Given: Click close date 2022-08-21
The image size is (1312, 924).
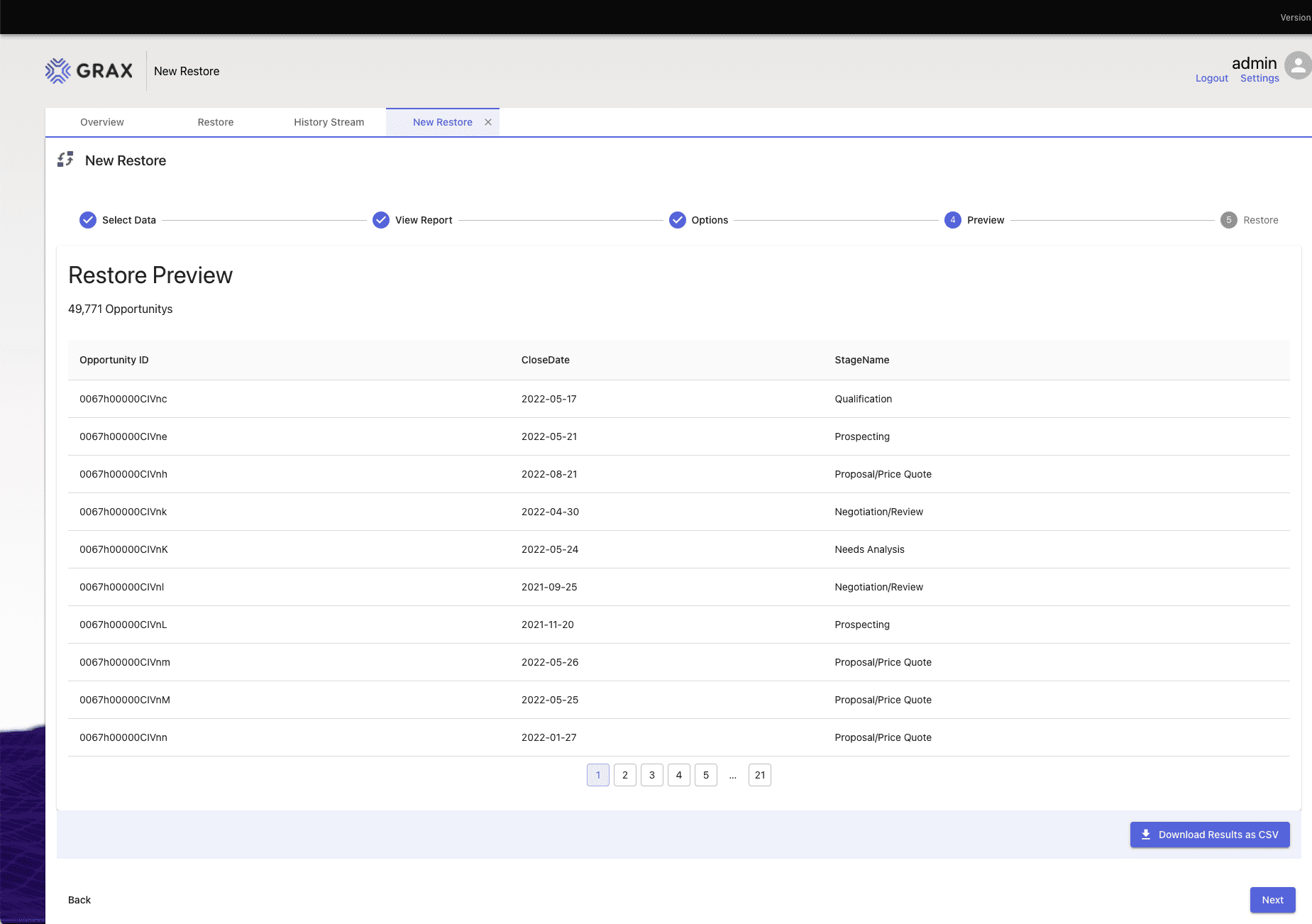Looking at the screenshot, I should tap(549, 474).
